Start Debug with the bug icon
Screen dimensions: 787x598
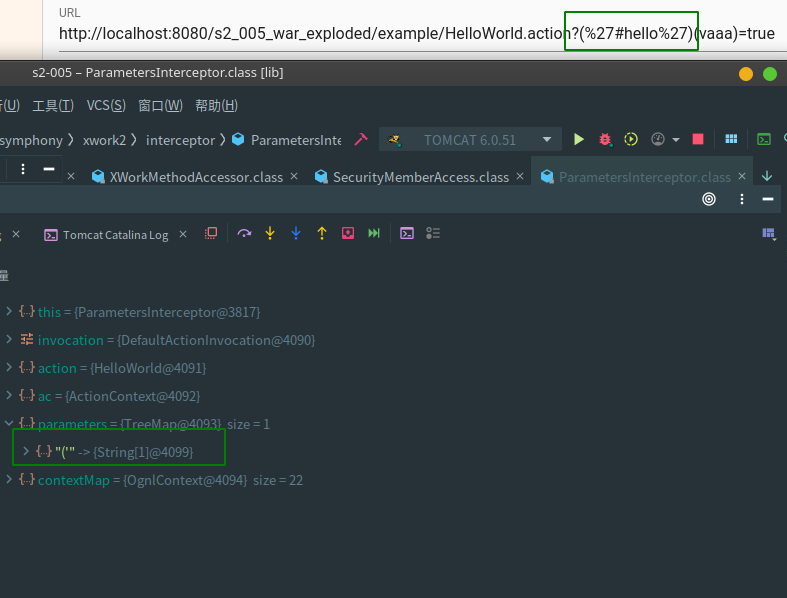pos(605,140)
